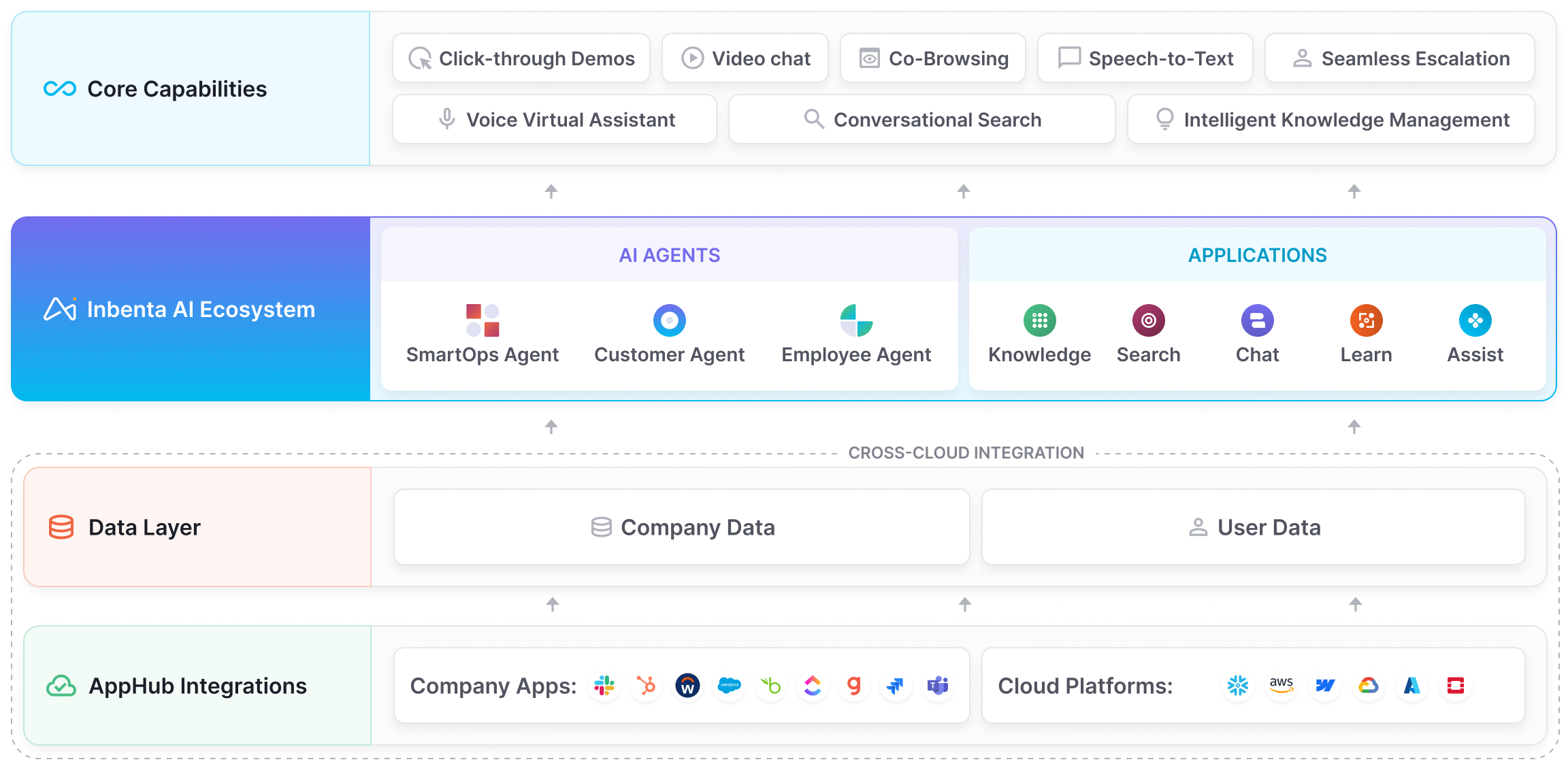Click the cyan Assist application icon
1568x781 pixels.
click(x=1475, y=320)
